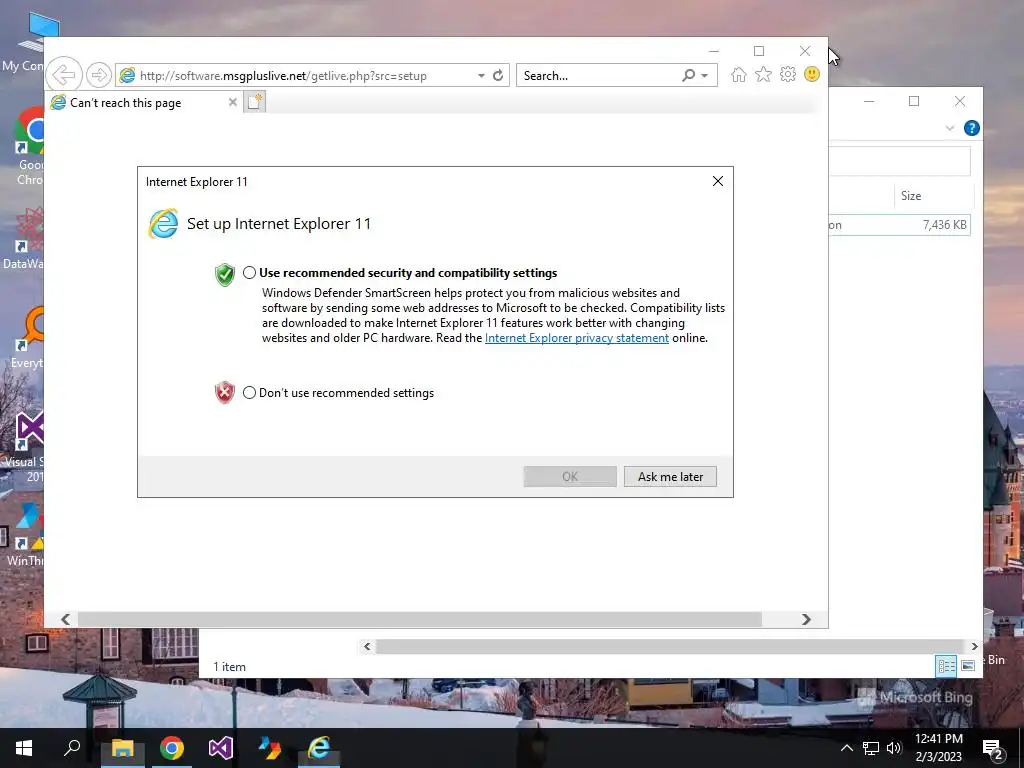Click the Internet Explorer logo in dialog
The width and height of the screenshot is (1024, 768).
click(x=163, y=223)
